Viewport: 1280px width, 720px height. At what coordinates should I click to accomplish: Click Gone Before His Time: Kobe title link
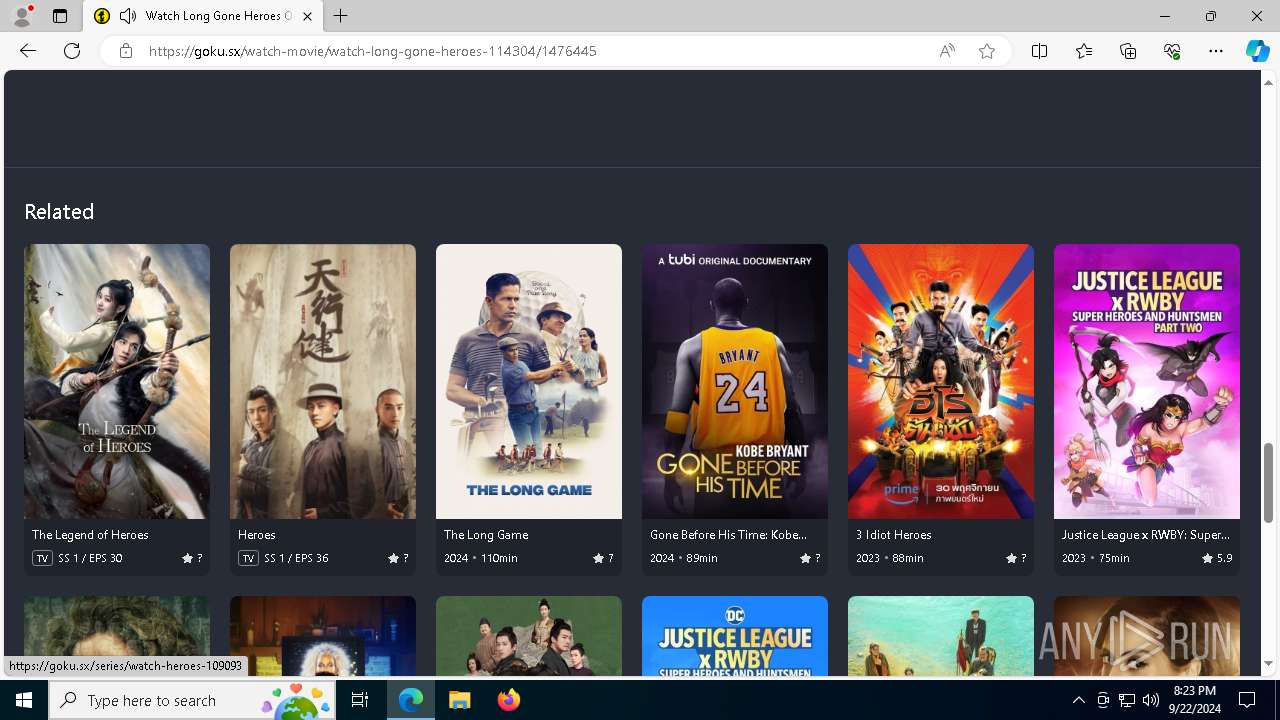coord(728,535)
